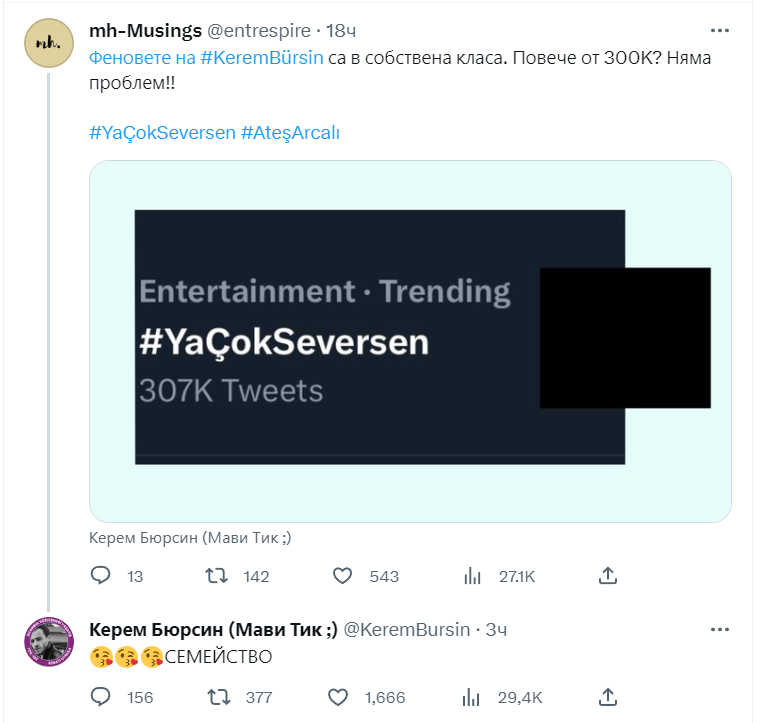This screenshot has height=723, width=761.
Task: Open the #YaÇokSeversen hashtag link
Action: (162, 133)
